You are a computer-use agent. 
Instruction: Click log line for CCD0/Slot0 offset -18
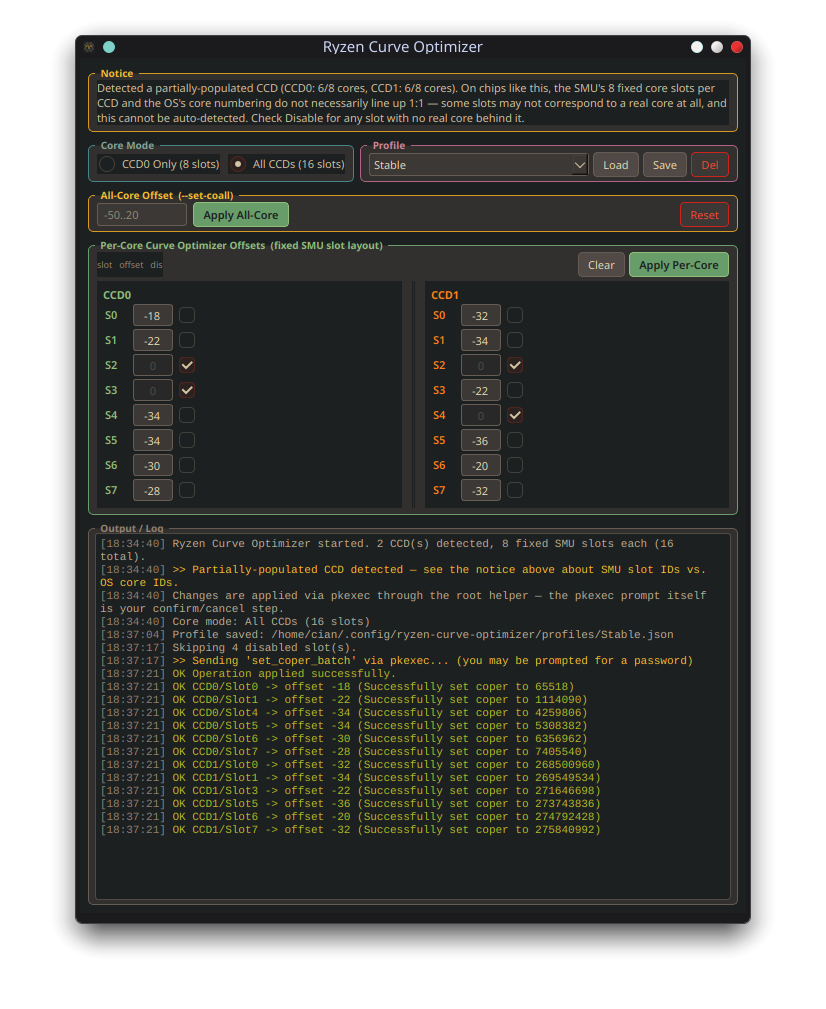pyautogui.click(x=337, y=687)
